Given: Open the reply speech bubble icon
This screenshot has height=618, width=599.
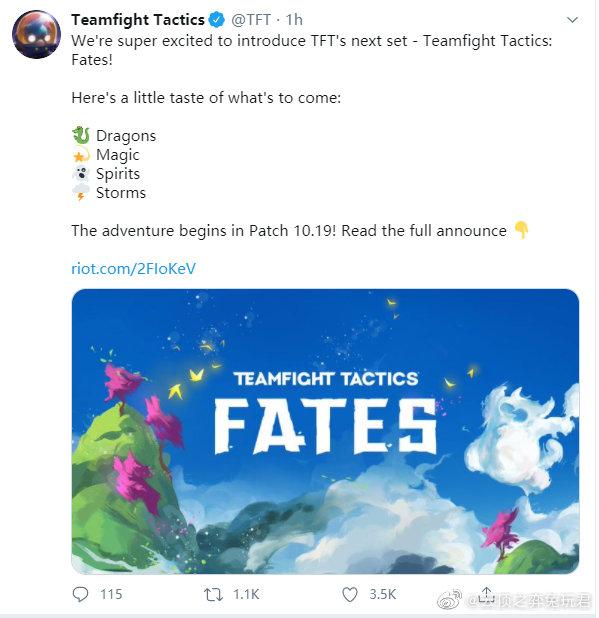Looking at the screenshot, I should point(80,594).
